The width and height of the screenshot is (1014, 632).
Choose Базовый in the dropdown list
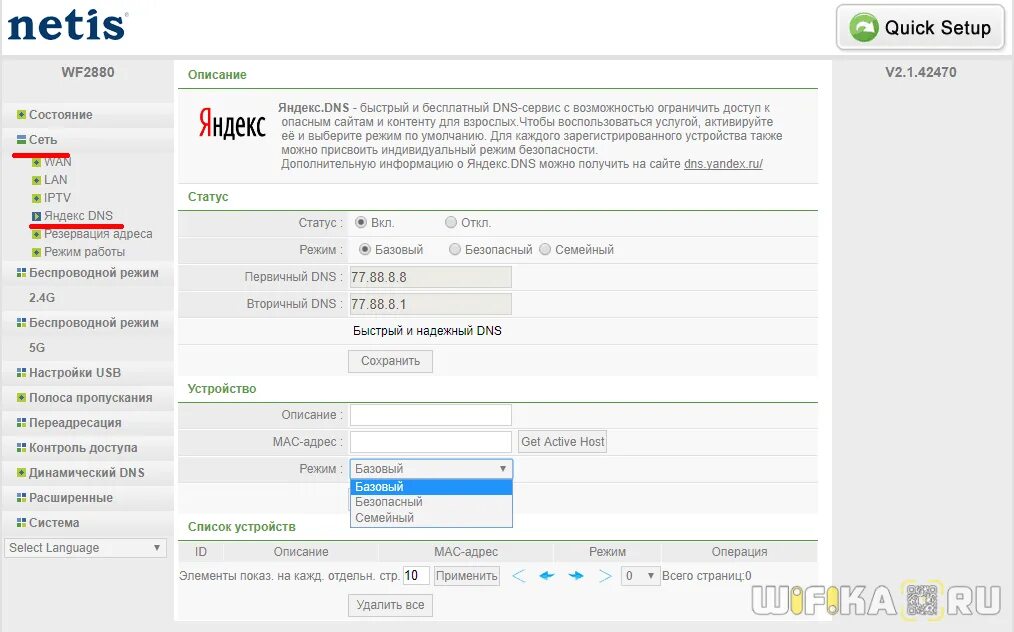click(x=431, y=486)
